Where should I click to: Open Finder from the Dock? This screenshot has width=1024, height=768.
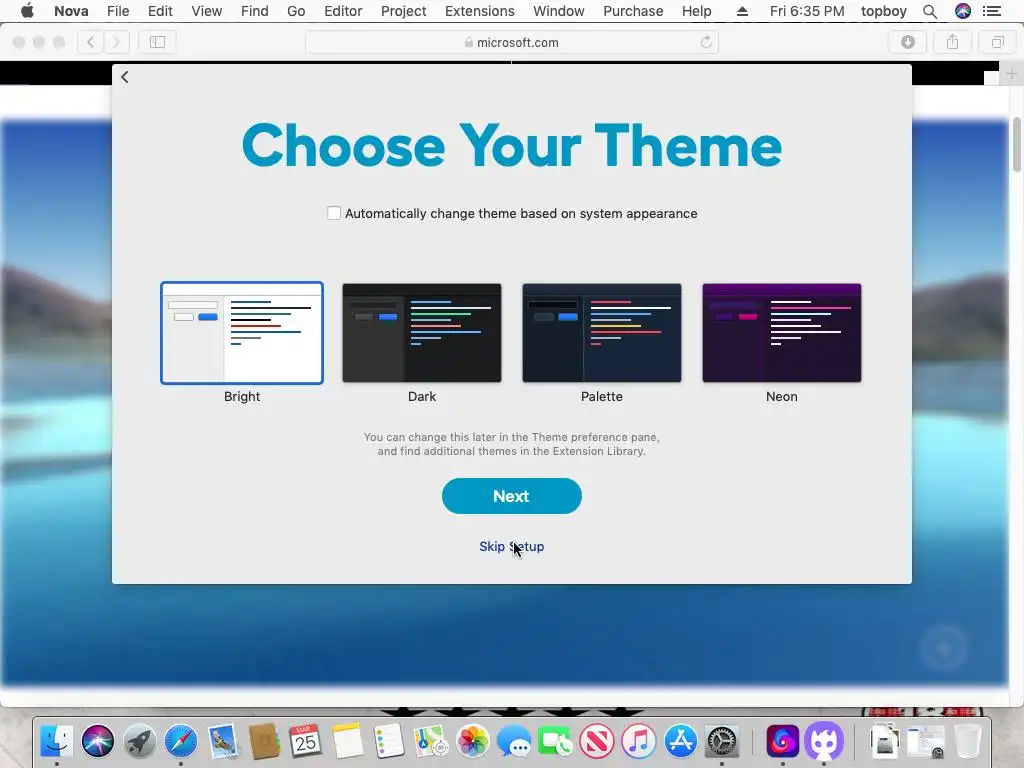(57, 741)
